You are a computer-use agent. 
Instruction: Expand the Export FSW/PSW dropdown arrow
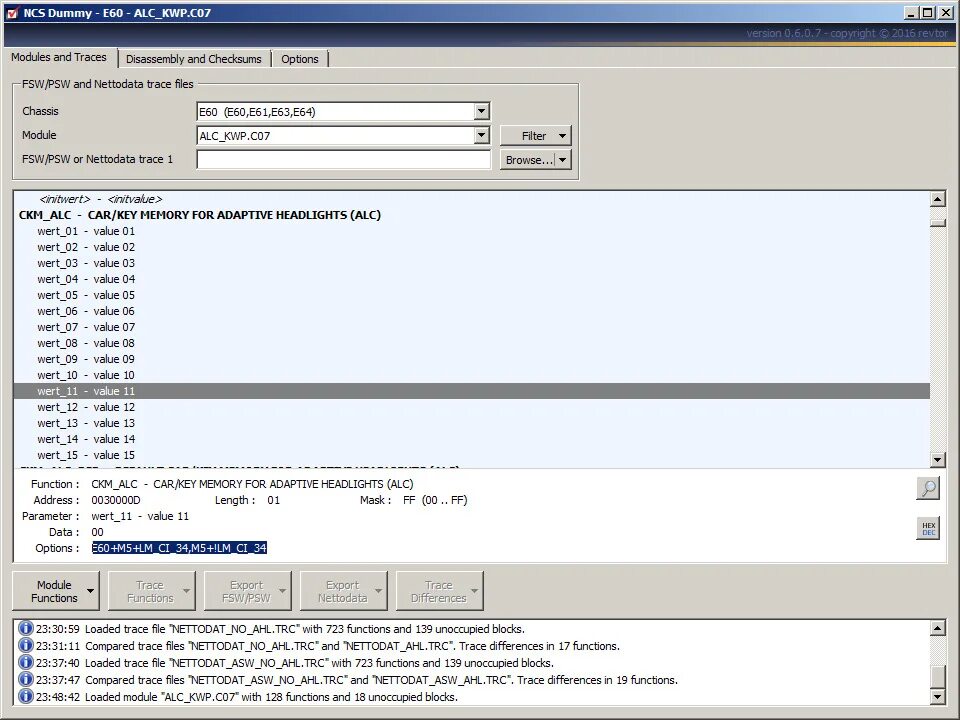tap(283, 591)
